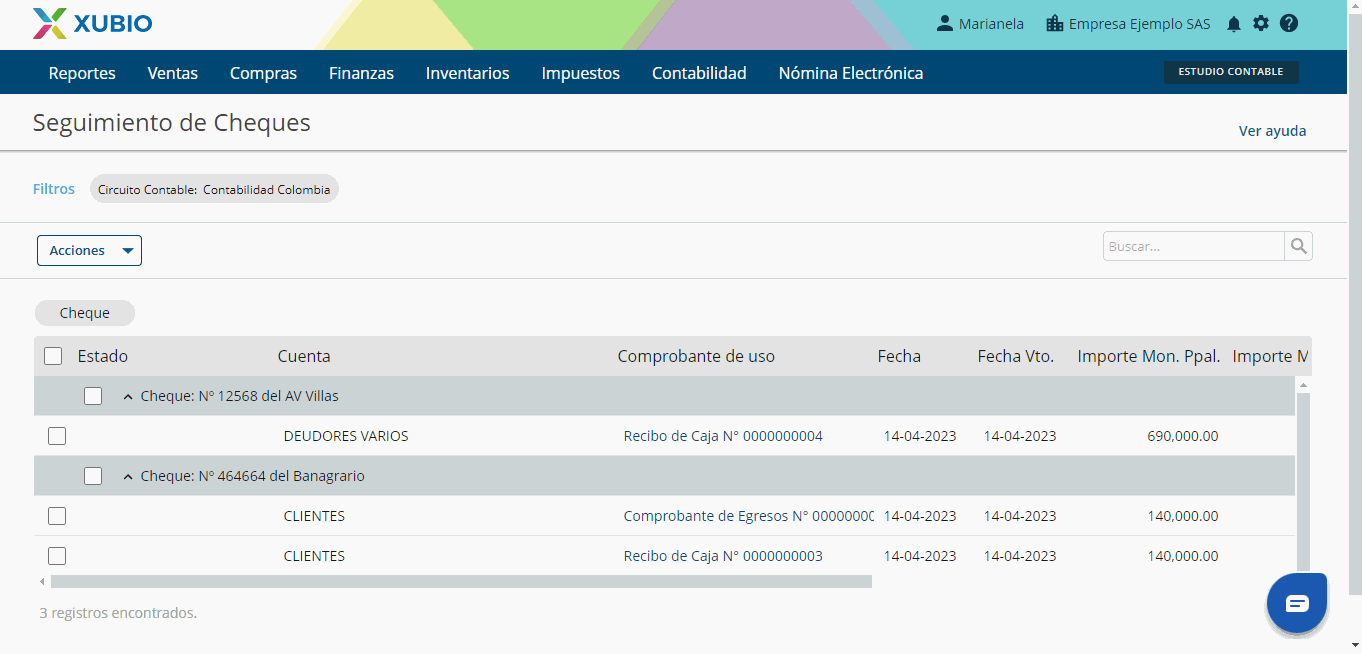This screenshot has height=654, width=1362.
Task: Select the Recibo de Caja N° 0000000003 row checkbox
Action: click(57, 556)
